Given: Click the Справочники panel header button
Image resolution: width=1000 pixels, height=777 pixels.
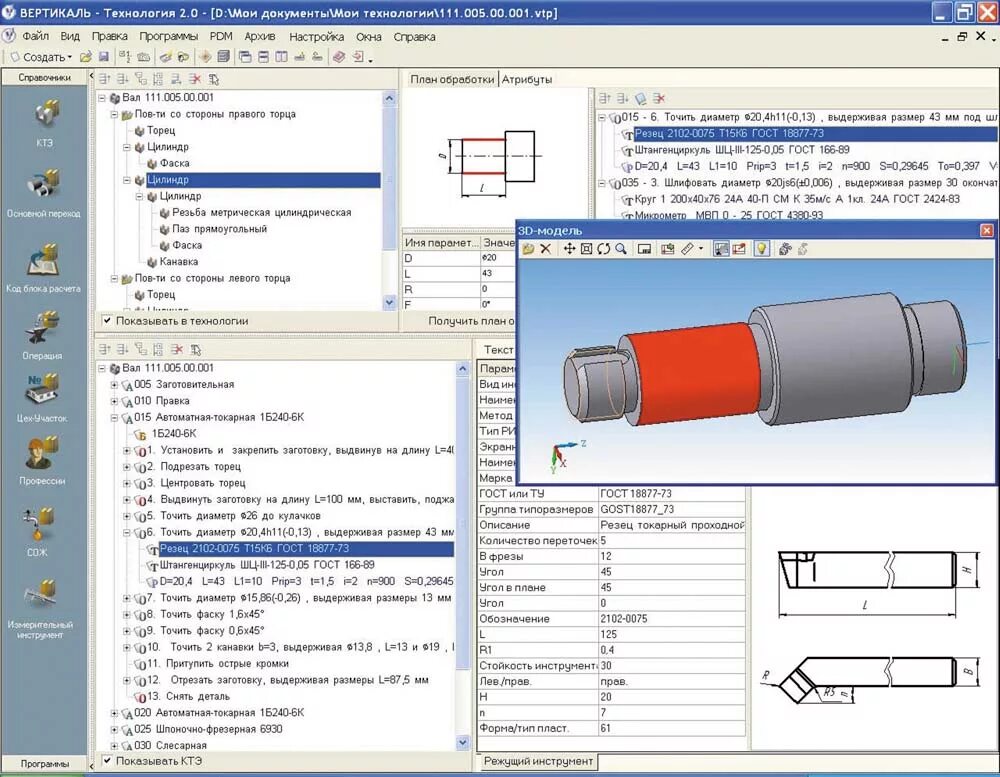Looking at the screenshot, I should tap(44, 77).
